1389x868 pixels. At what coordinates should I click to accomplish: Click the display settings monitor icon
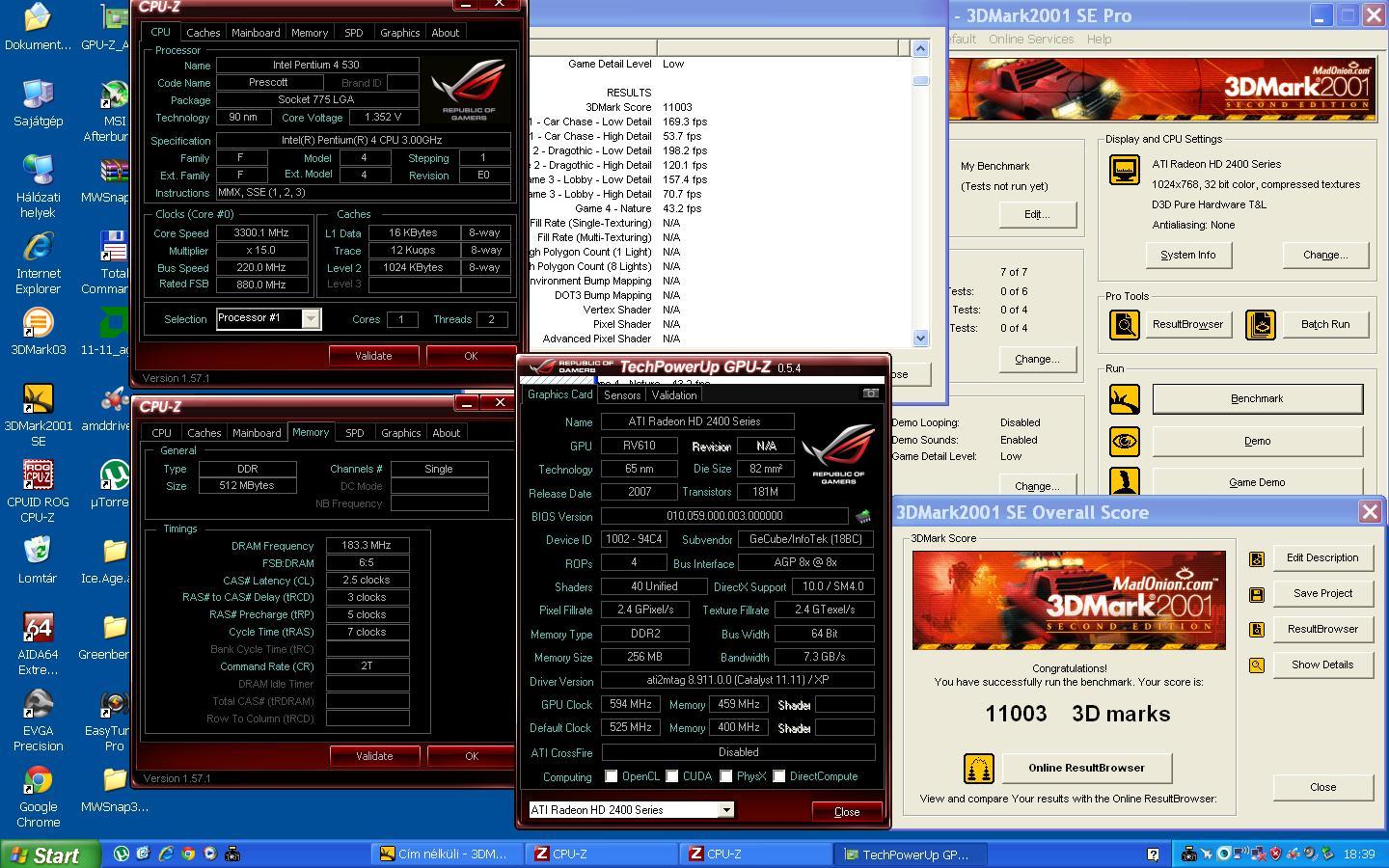click(1124, 170)
